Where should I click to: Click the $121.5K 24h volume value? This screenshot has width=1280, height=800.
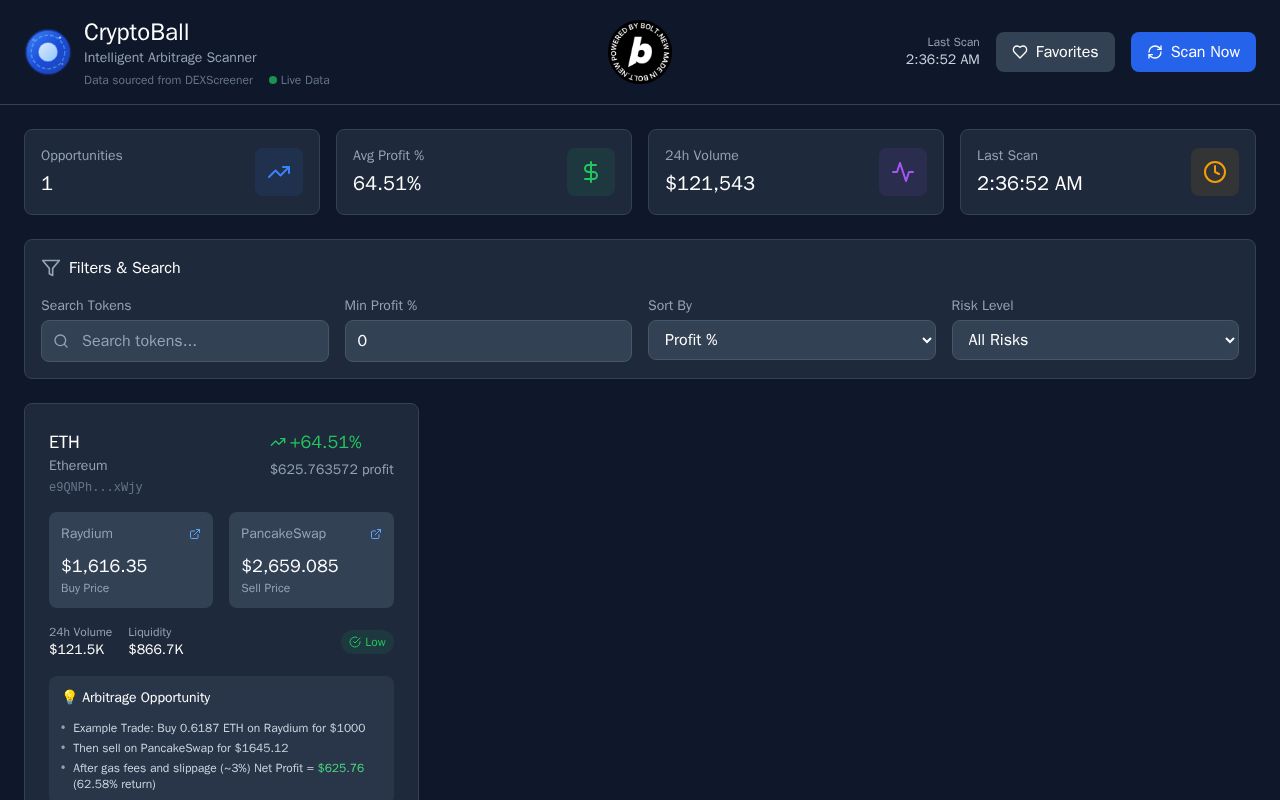coord(77,650)
